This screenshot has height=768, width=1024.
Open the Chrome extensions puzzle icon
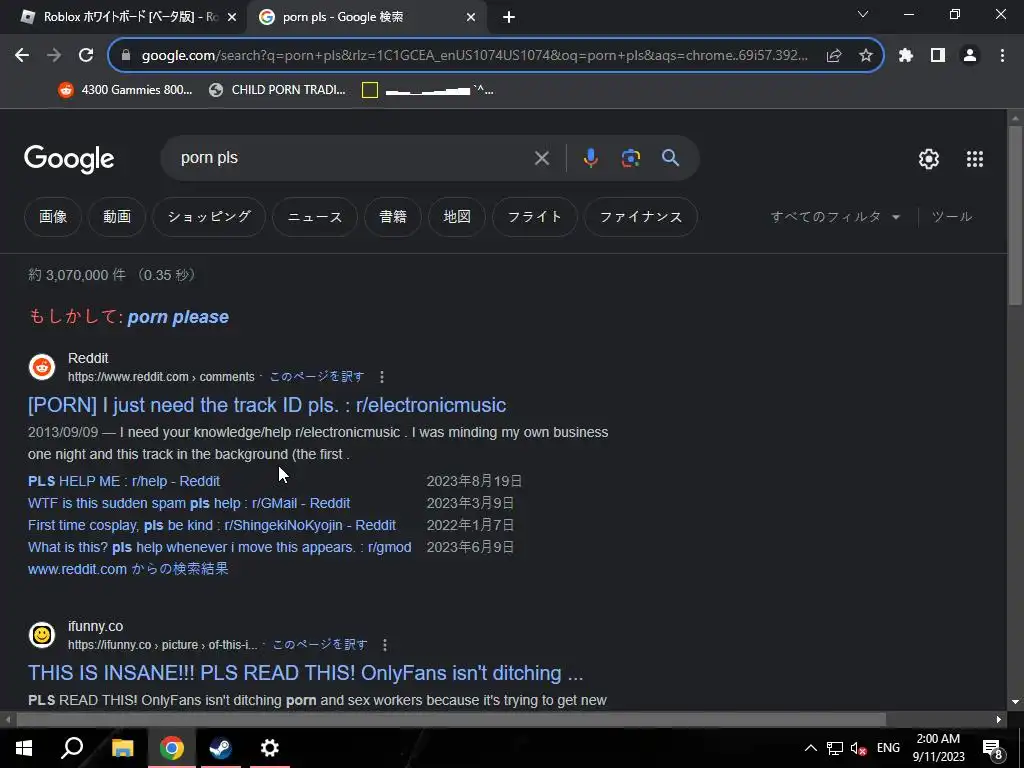906,56
